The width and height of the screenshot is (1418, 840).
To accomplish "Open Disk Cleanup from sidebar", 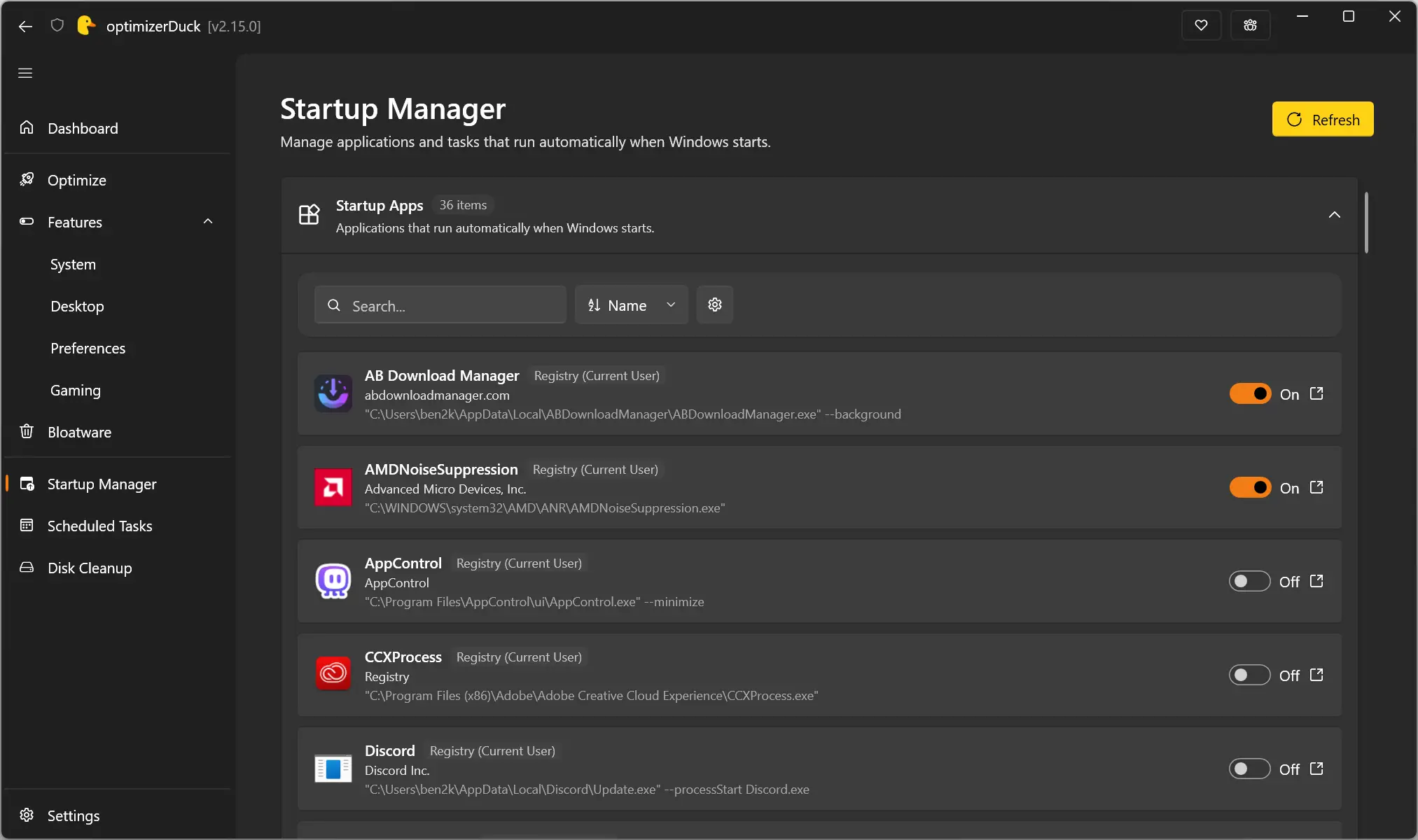I will tap(118, 568).
